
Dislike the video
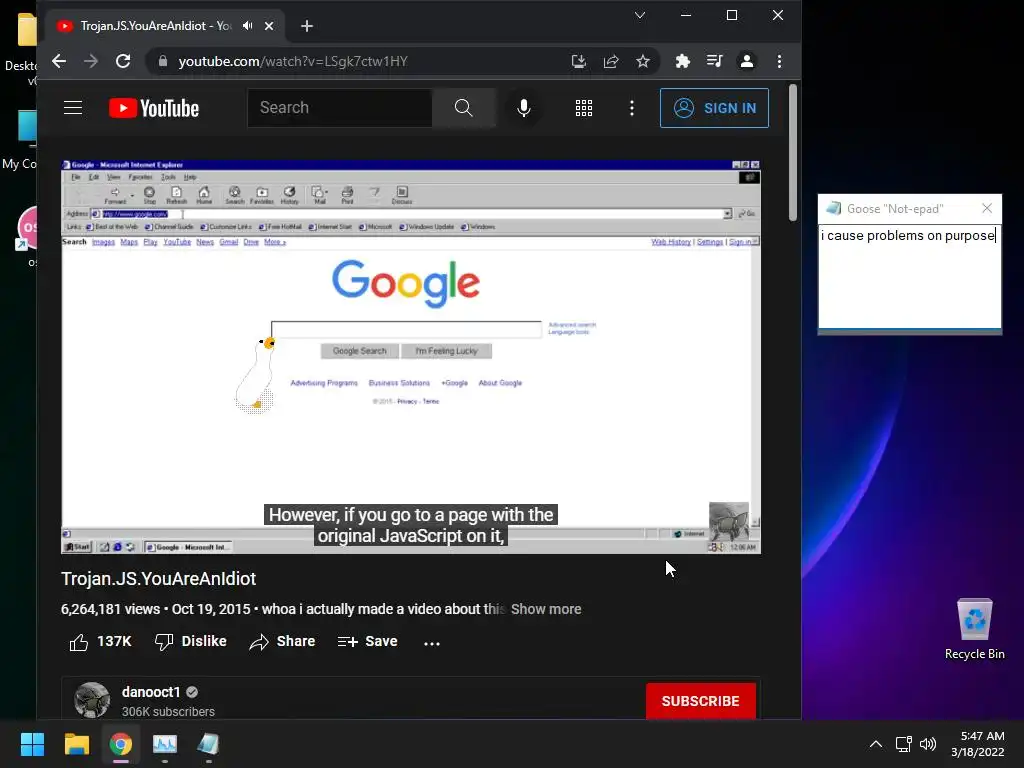191,642
